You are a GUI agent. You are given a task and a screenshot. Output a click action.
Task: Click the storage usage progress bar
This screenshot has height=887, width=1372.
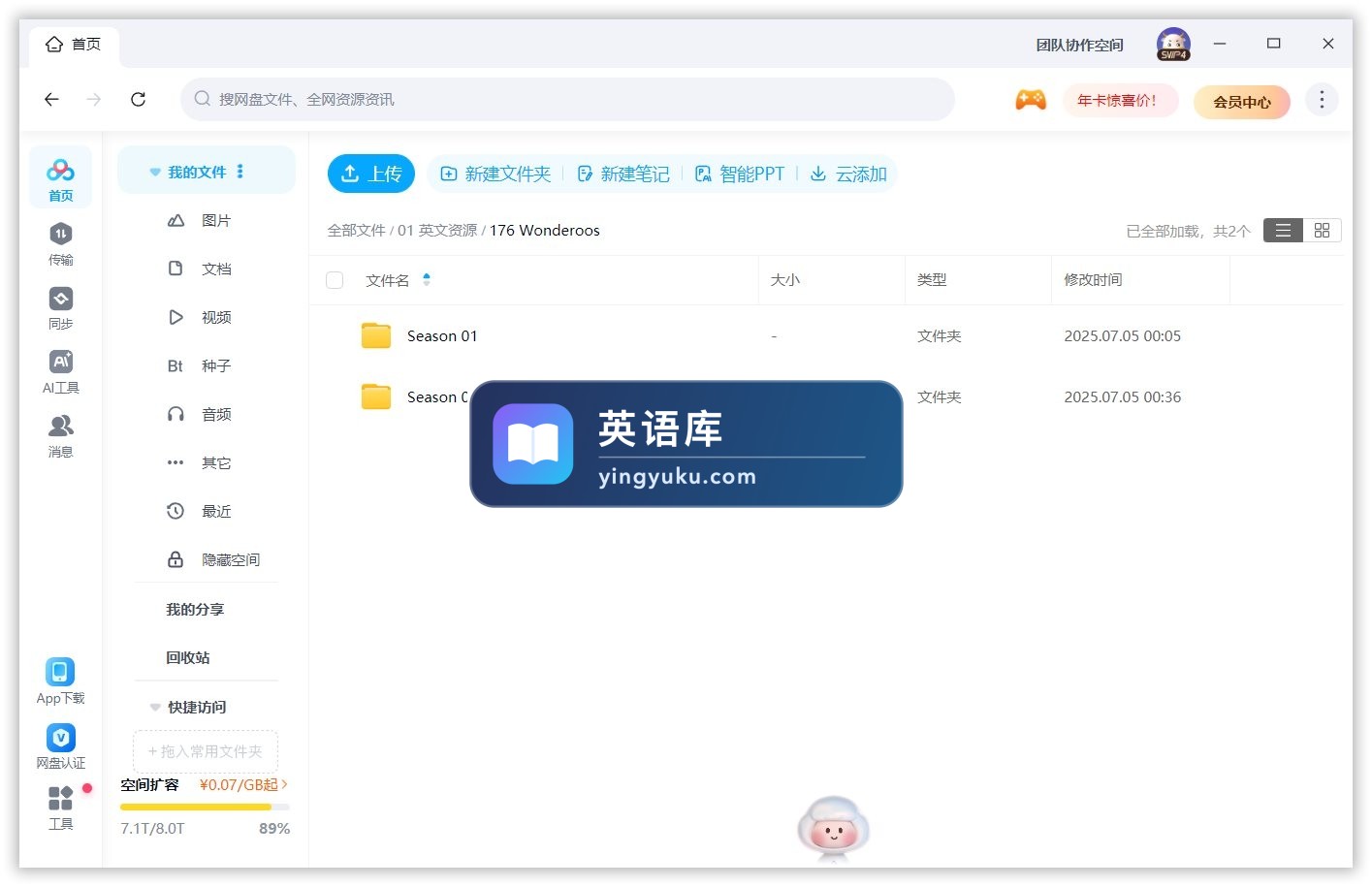tap(205, 808)
